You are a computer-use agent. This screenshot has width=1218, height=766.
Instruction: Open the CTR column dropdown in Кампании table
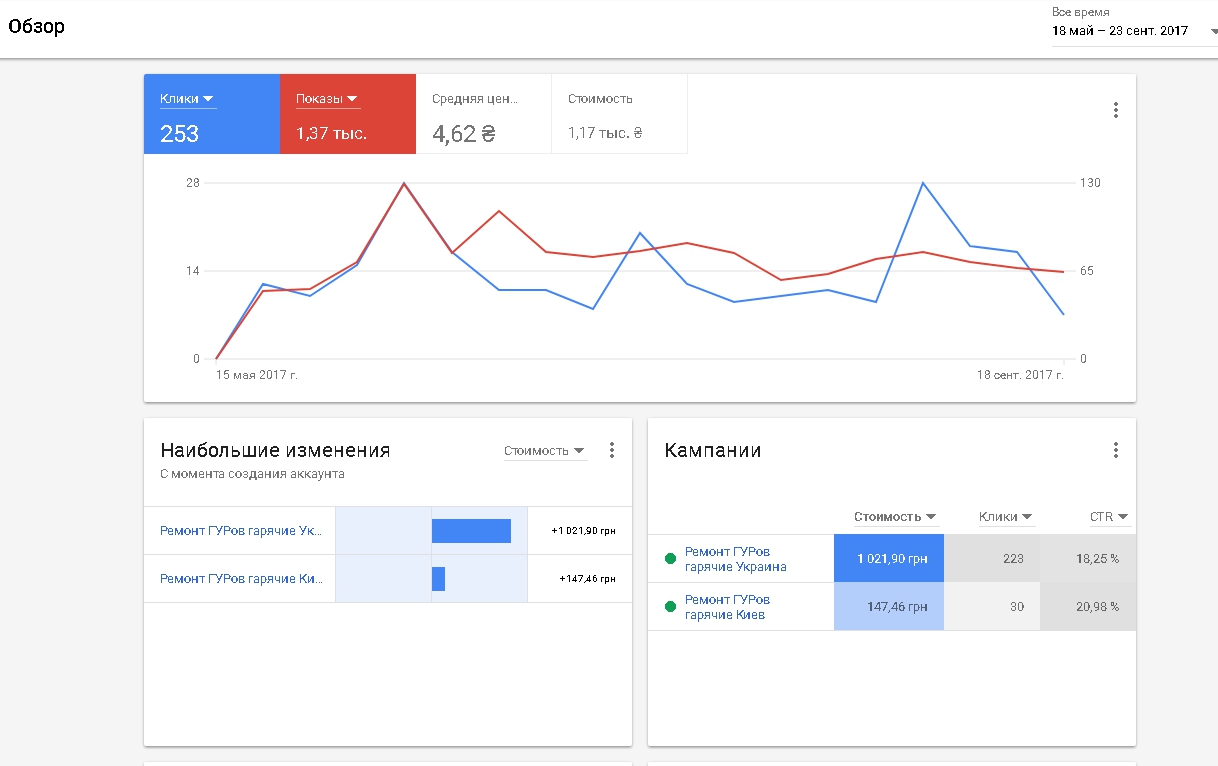1108,517
